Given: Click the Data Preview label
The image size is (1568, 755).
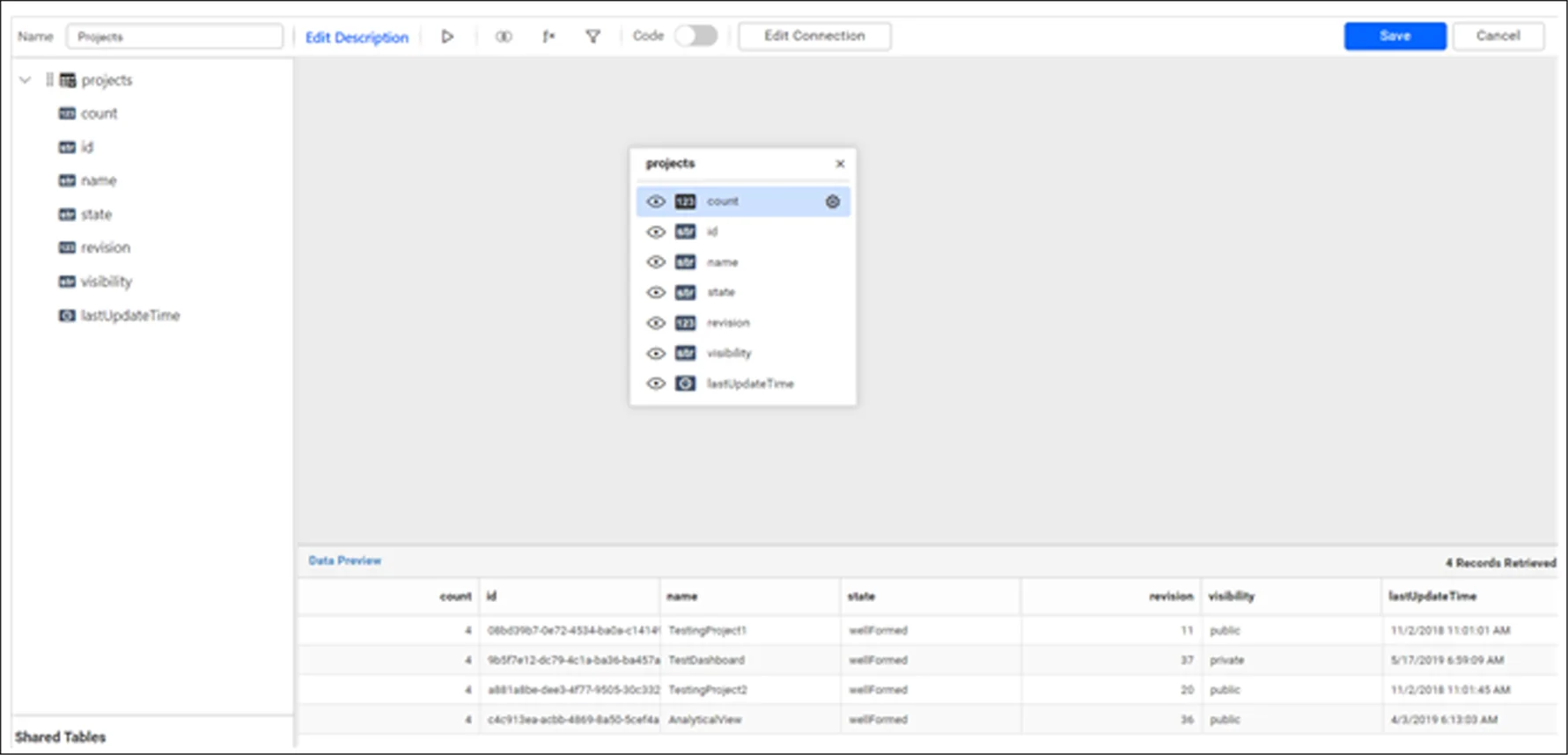Looking at the screenshot, I should [x=344, y=561].
